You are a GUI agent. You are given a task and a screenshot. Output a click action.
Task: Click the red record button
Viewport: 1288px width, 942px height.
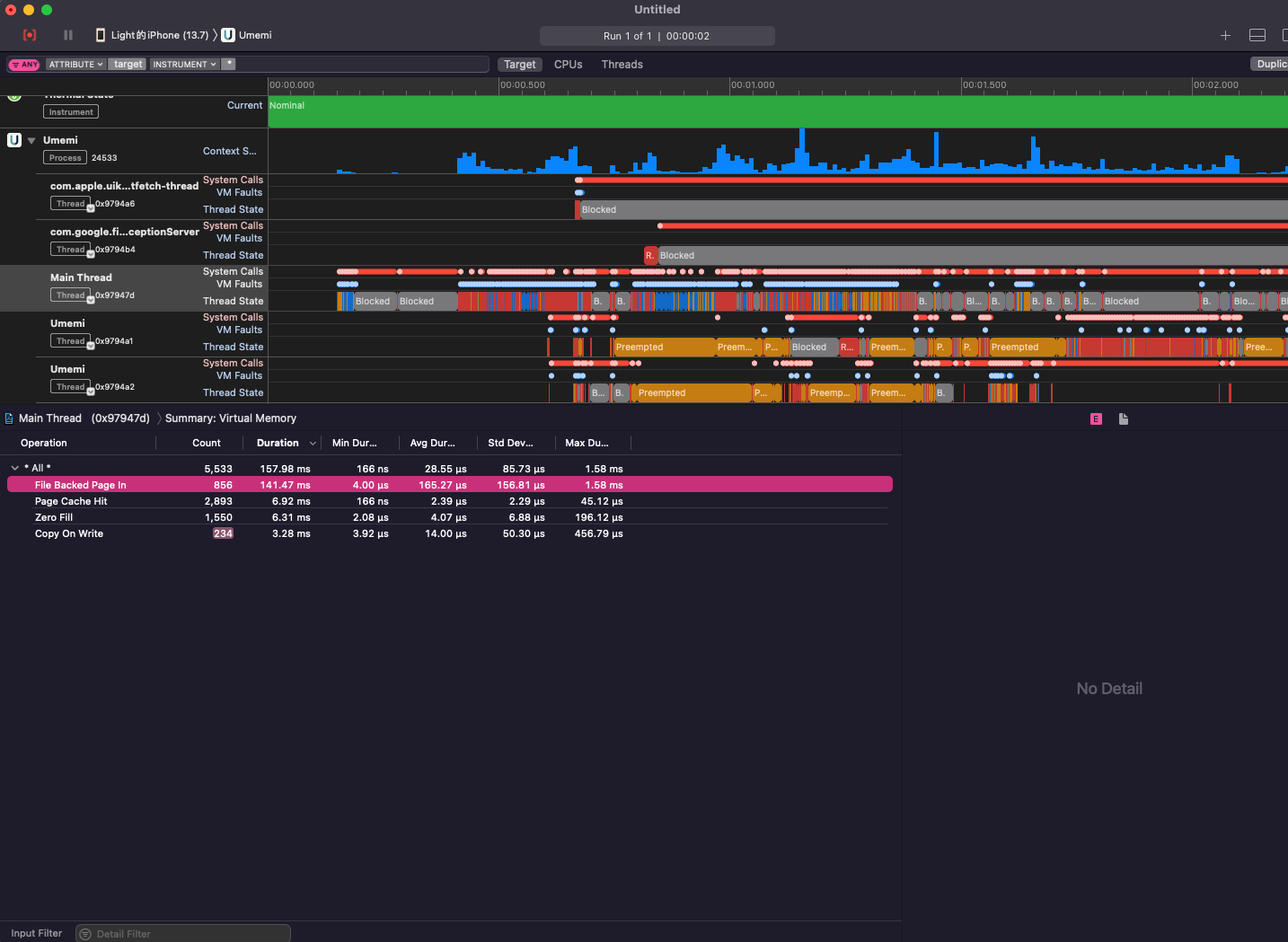click(30, 35)
